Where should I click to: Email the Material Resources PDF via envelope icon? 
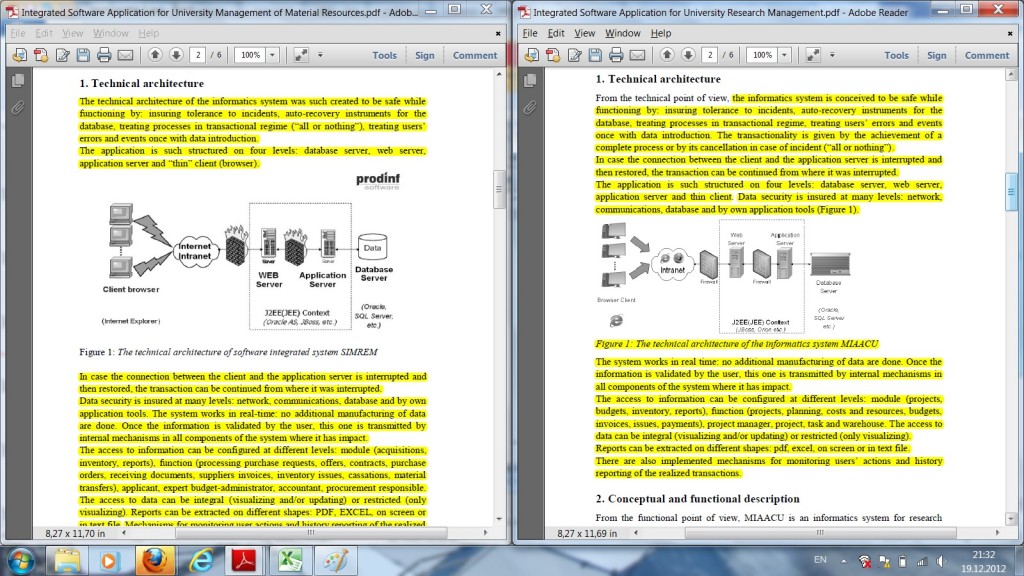click(125, 56)
